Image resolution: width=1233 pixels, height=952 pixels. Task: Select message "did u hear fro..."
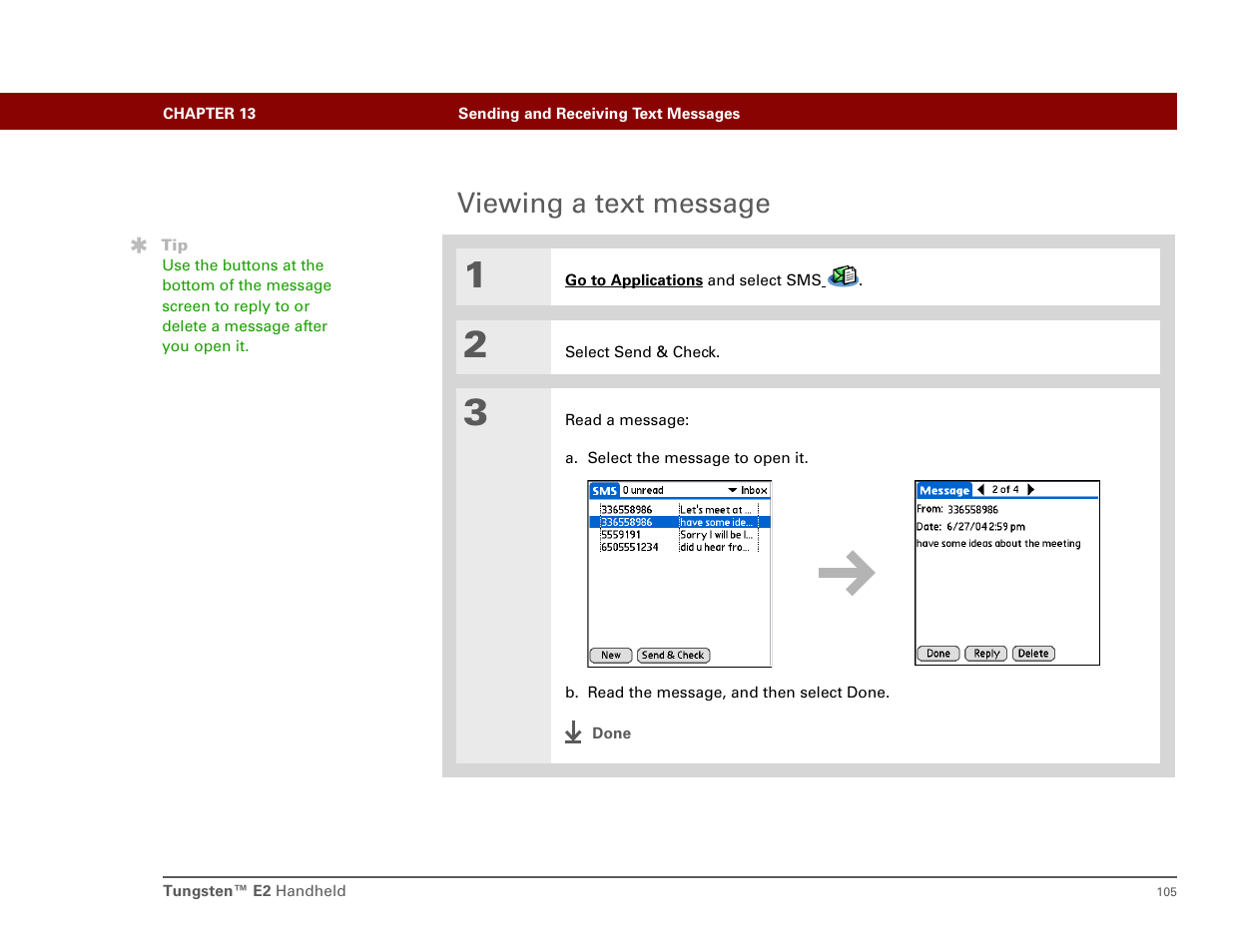pos(715,547)
